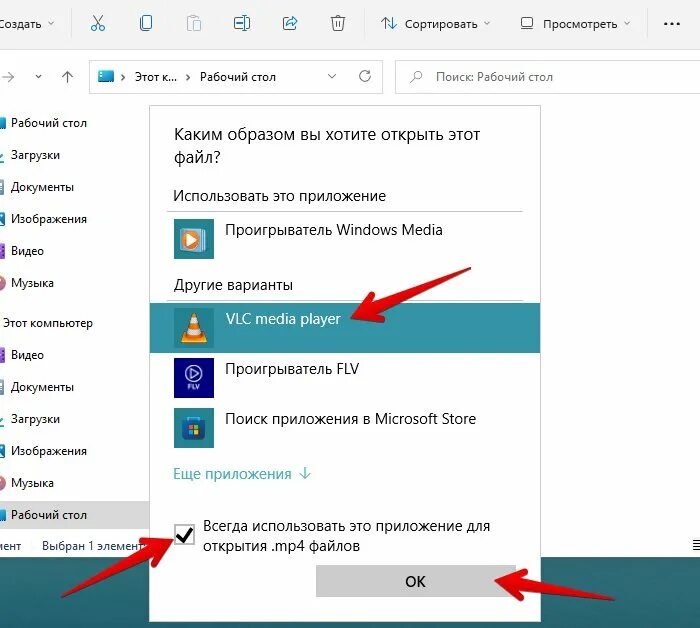The image size is (700, 628).
Task: Click the VLC traffic cone icon
Action: click(x=194, y=328)
